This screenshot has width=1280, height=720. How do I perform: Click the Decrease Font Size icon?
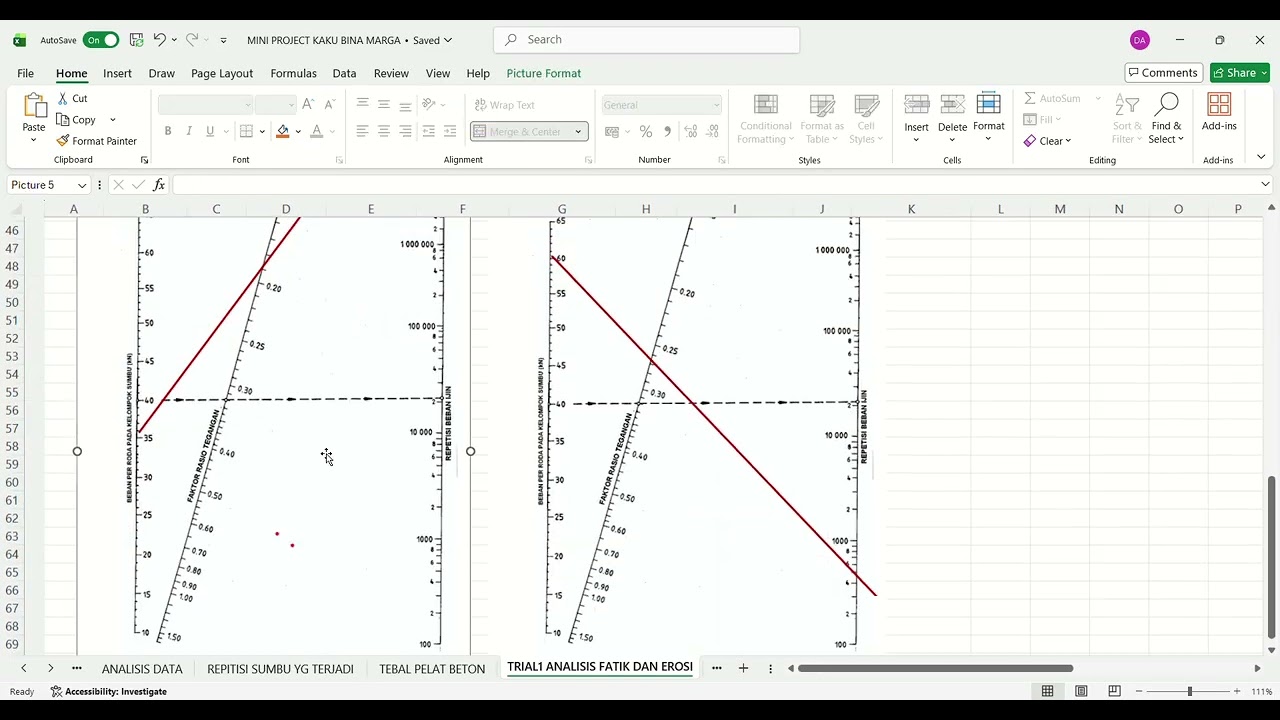pyautogui.click(x=329, y=104)
